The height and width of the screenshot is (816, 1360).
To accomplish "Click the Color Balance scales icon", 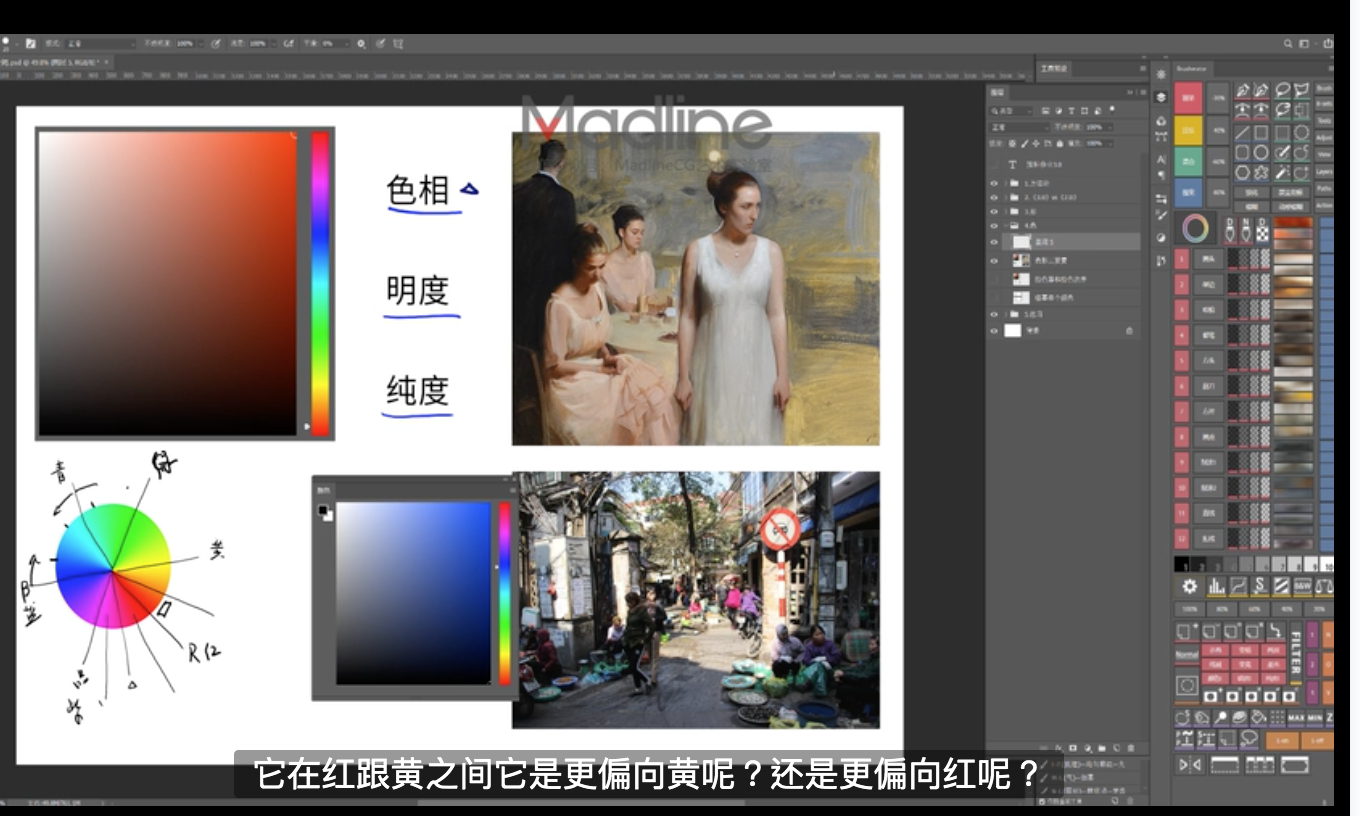I will point(1324,586).
